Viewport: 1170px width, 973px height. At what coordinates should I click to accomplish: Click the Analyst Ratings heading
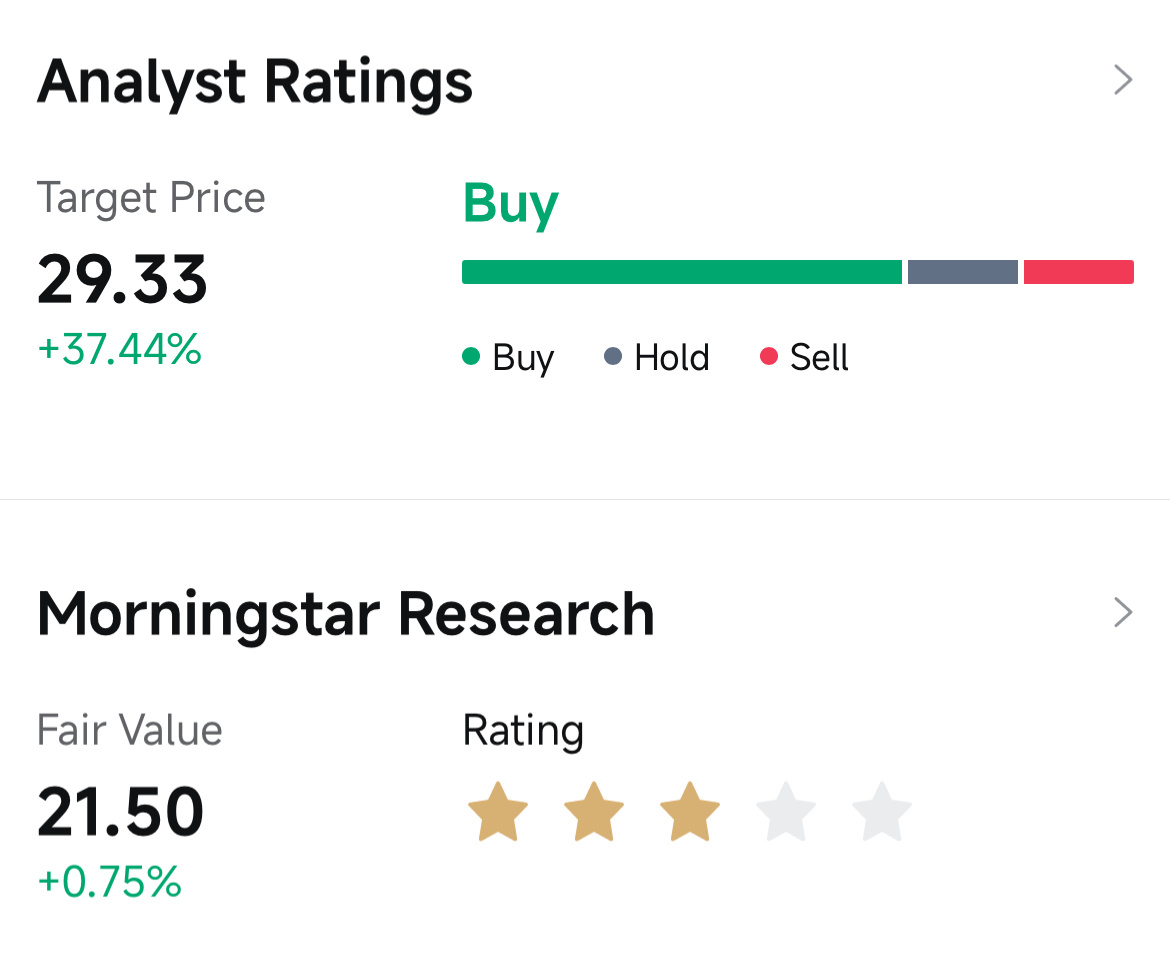(254, 83)
